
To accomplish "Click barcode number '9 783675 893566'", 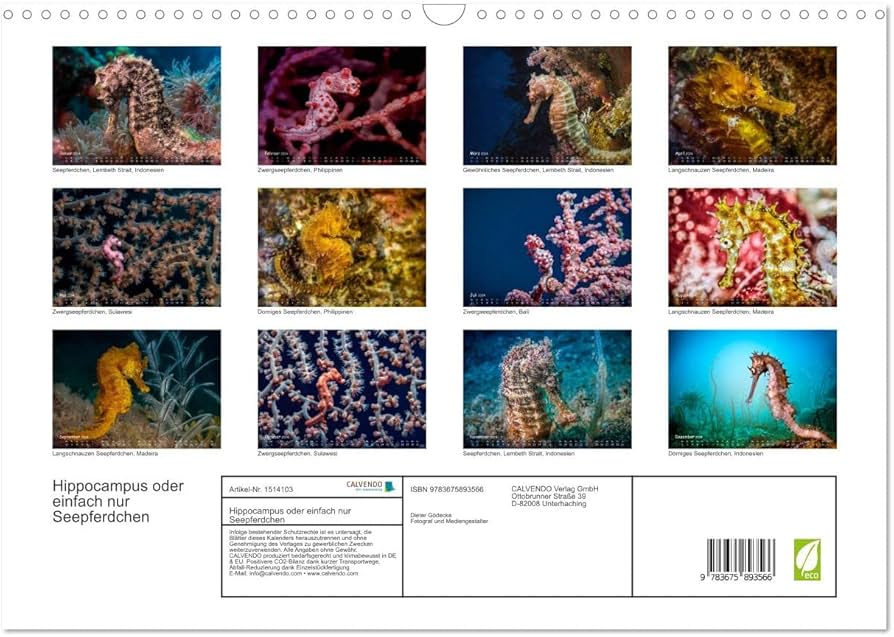I will 736,577.
